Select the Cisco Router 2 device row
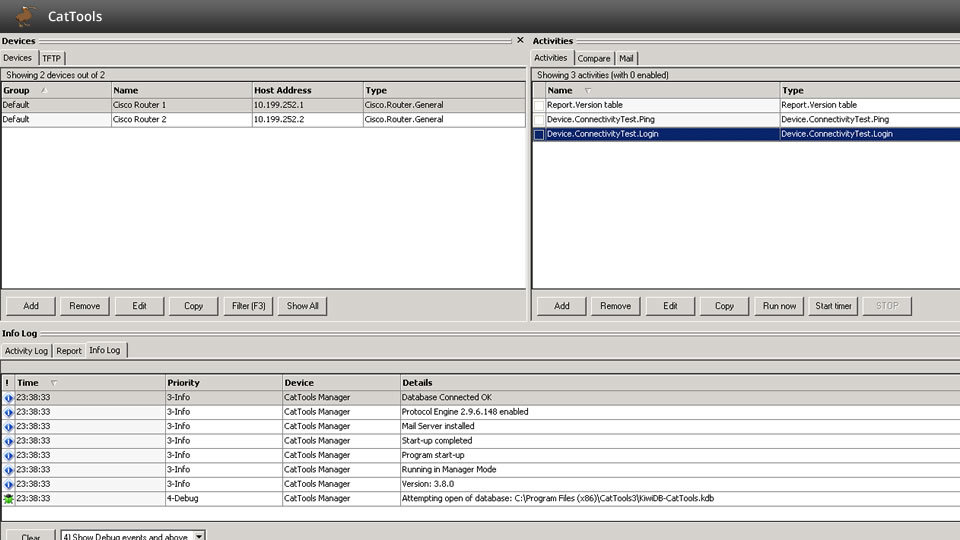Screen dimensions: 960x540 [x=180, y=119]
